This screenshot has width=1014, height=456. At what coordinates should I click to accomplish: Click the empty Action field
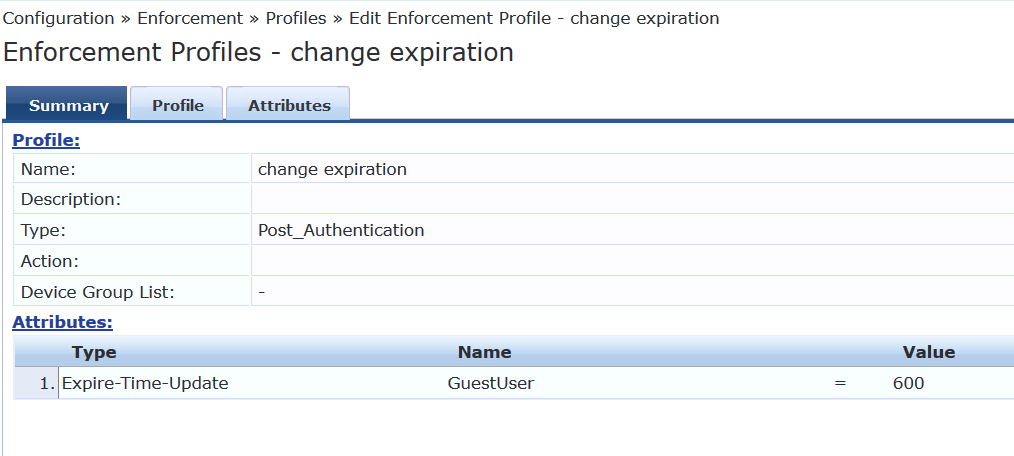click(x=632, y=261)
